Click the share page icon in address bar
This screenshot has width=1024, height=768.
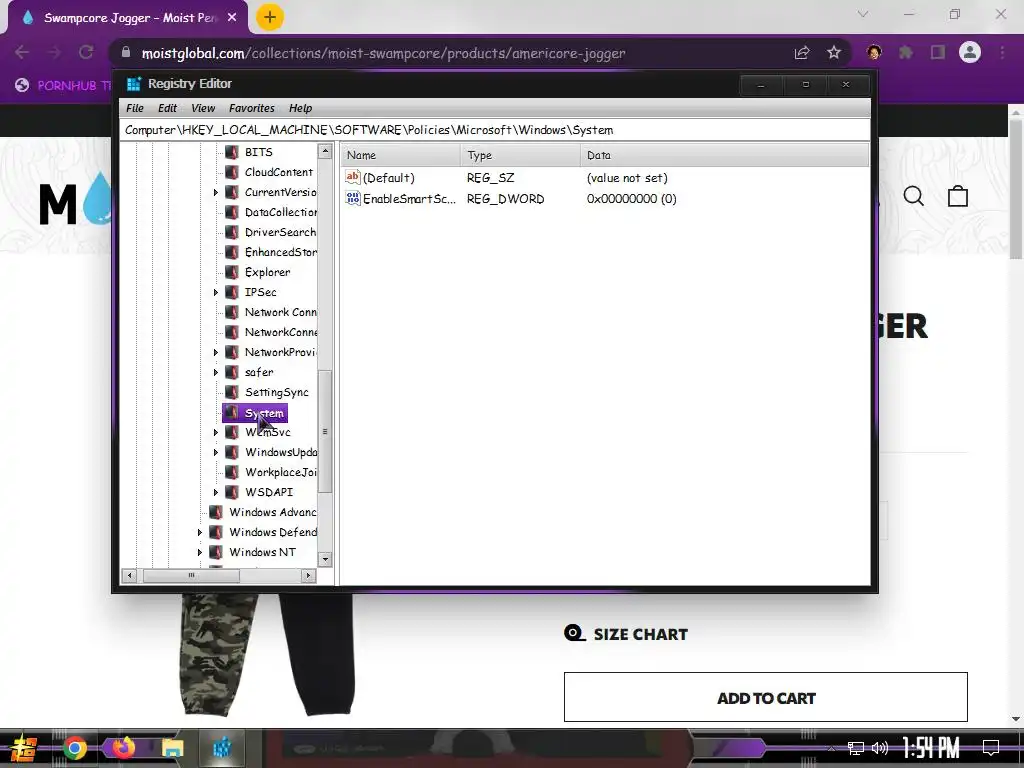tap(802, 52)
